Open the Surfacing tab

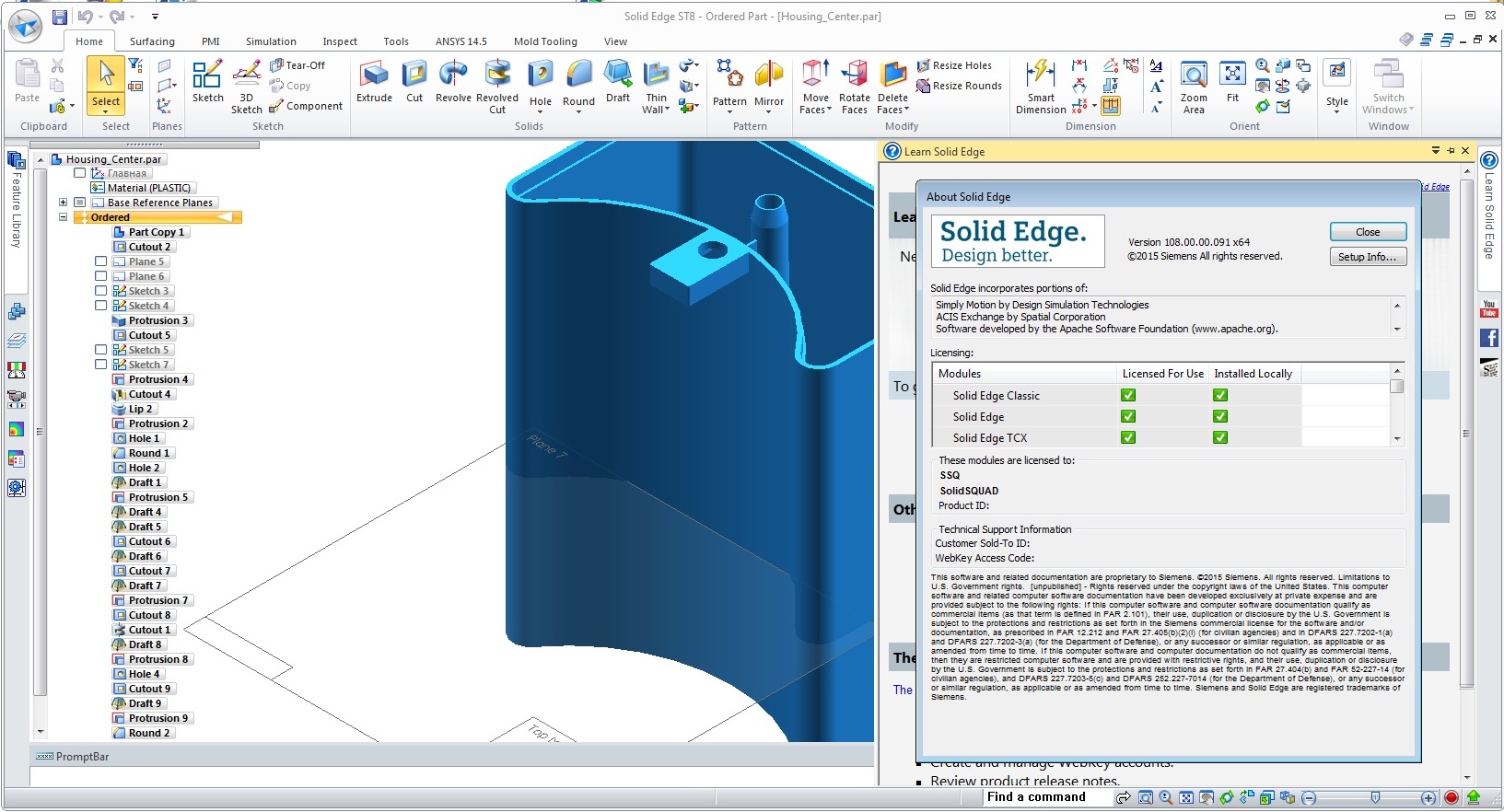(152, 41)
